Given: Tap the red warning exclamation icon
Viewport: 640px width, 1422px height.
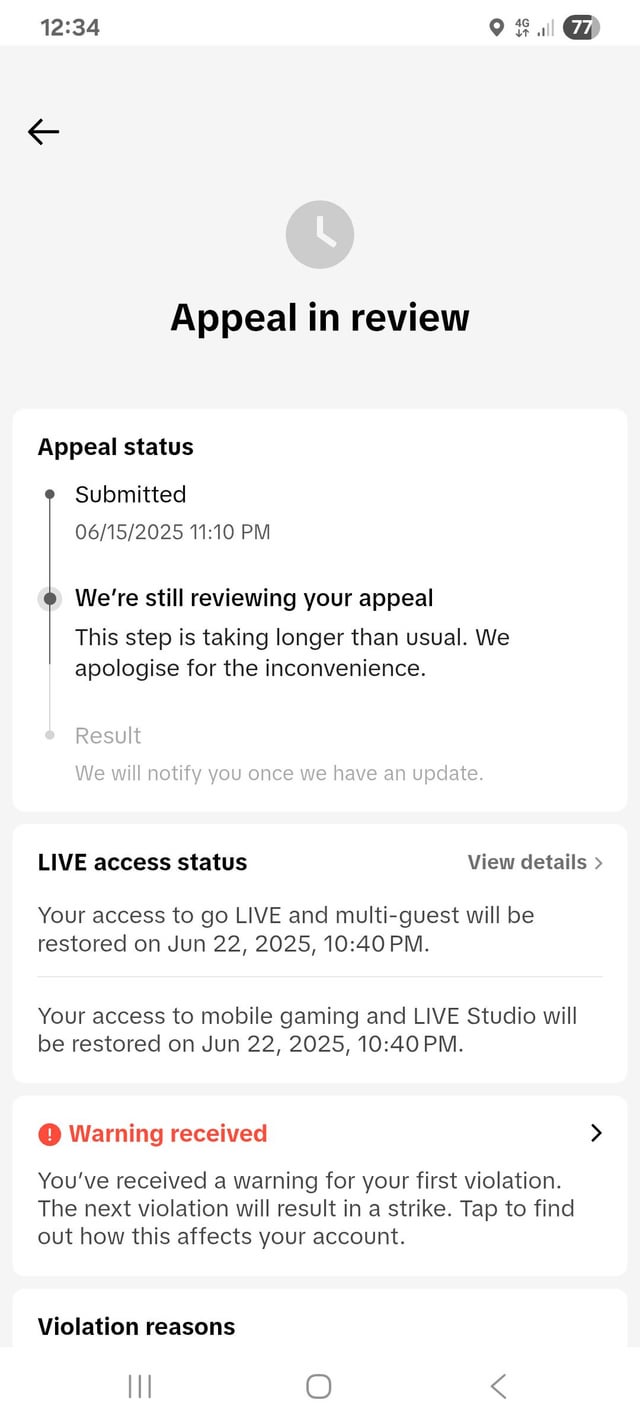Looking at the screenshot, I should click(x=49, y=1134).
